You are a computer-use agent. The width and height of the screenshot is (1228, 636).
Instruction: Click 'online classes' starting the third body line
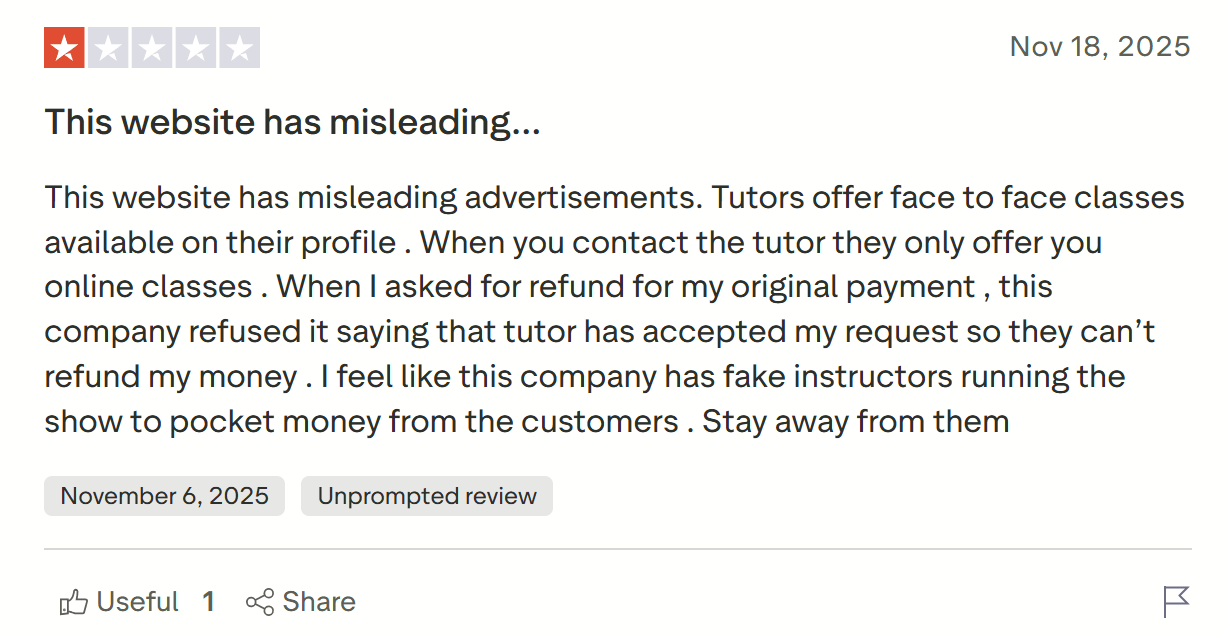(148, 286)
